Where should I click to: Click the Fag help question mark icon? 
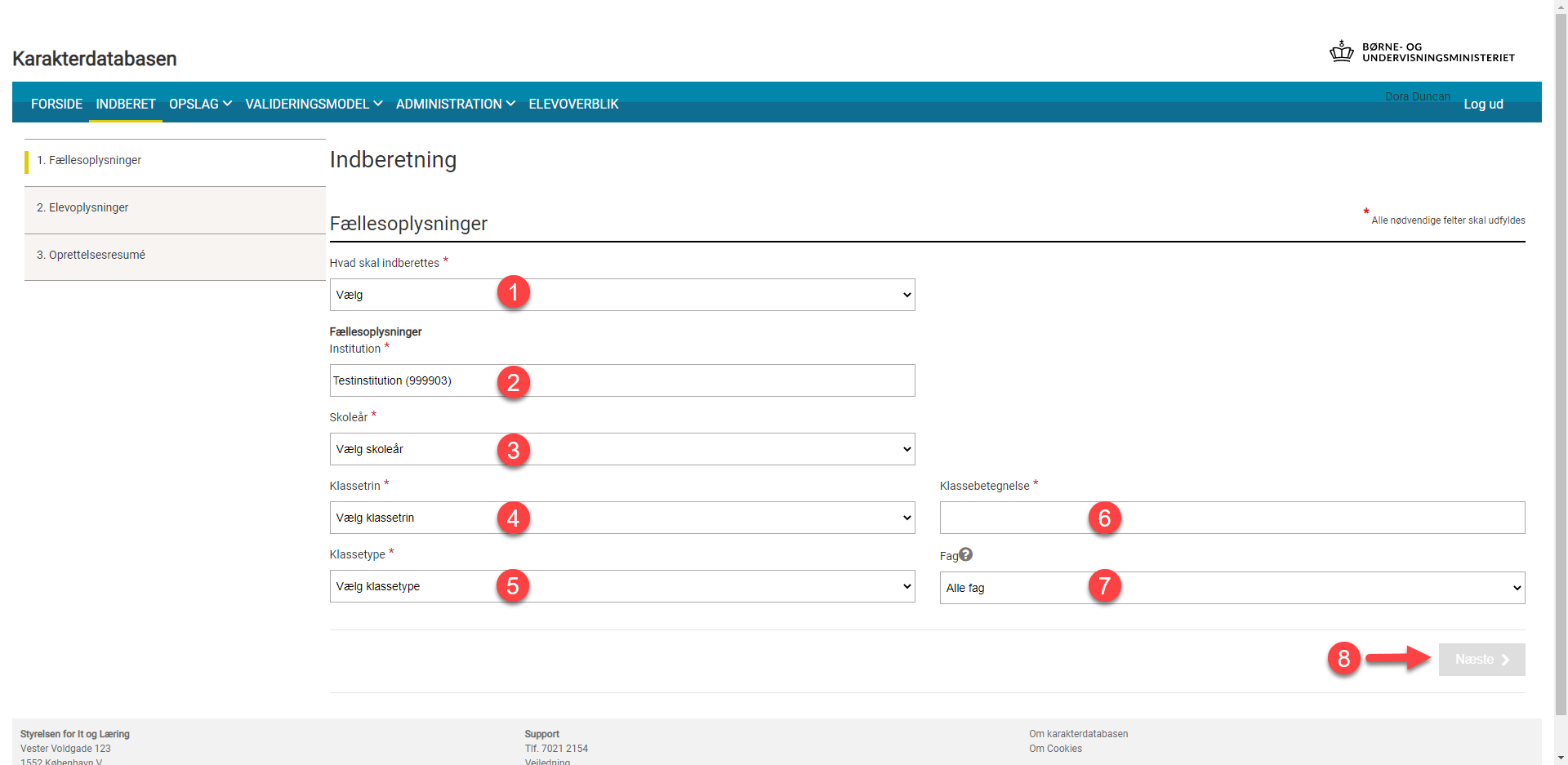click(965, 554)
